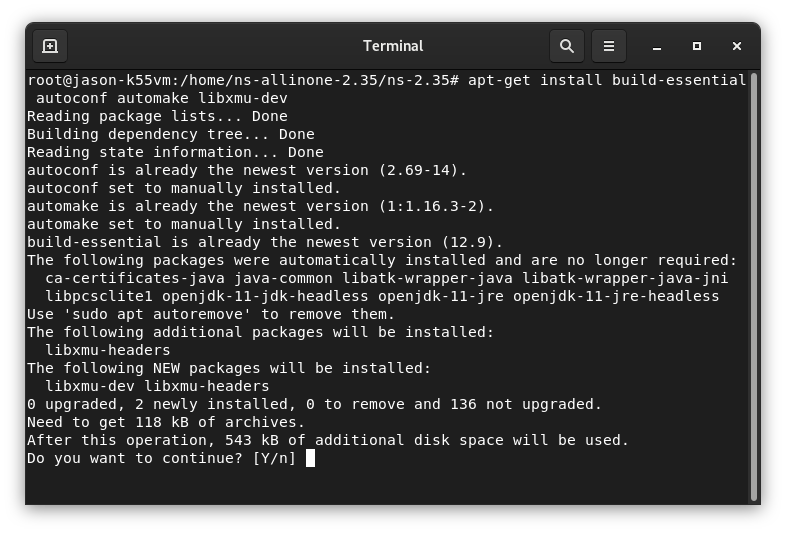Viewport: 786px width, 533px height.
Task: Click the 'libxmu-dev libxmu-headers' package line
Action: click(x=157, y=387)
